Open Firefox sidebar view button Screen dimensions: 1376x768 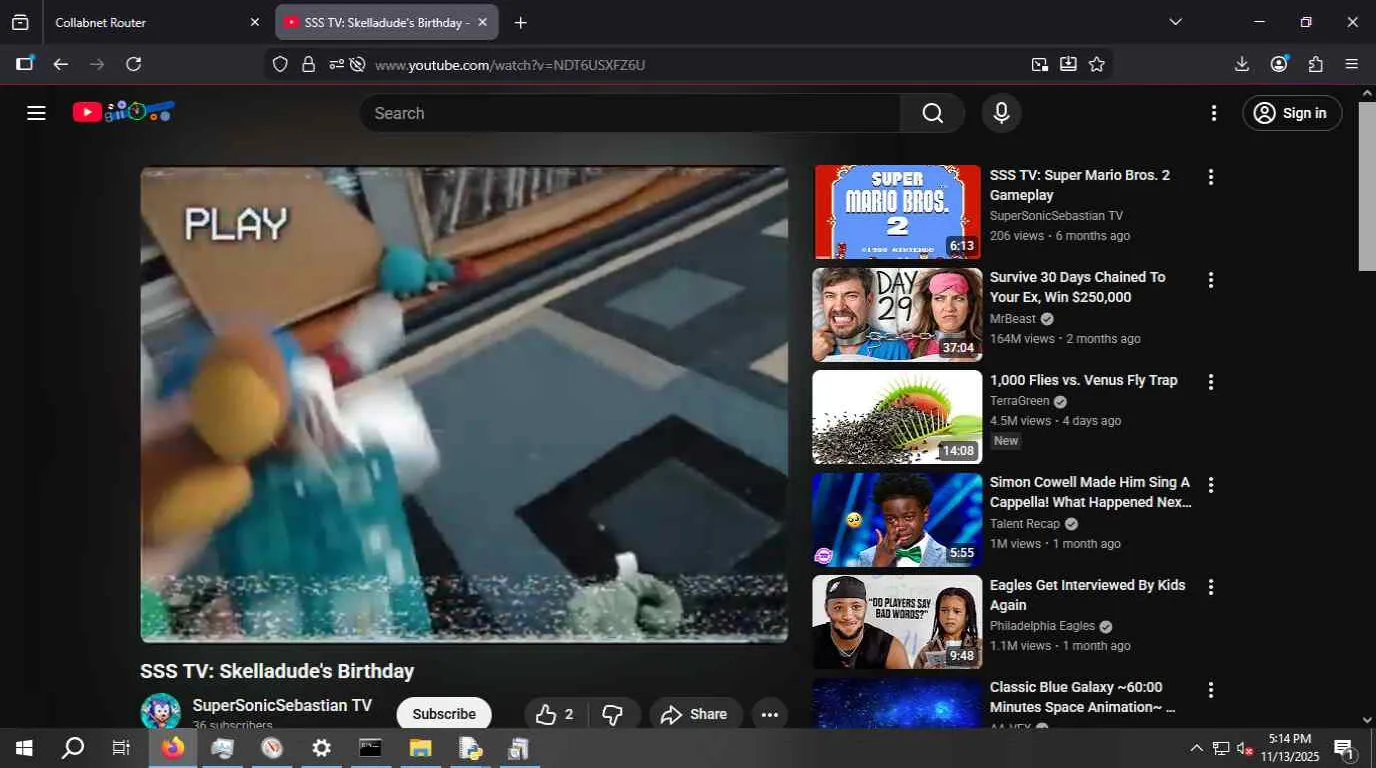tap(25, 64)
